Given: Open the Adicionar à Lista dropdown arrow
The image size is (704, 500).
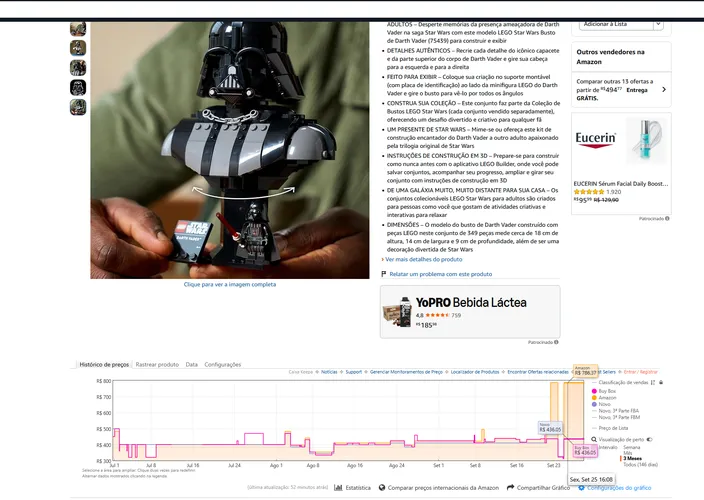Looking at the screenshot, I should [658, 24].
